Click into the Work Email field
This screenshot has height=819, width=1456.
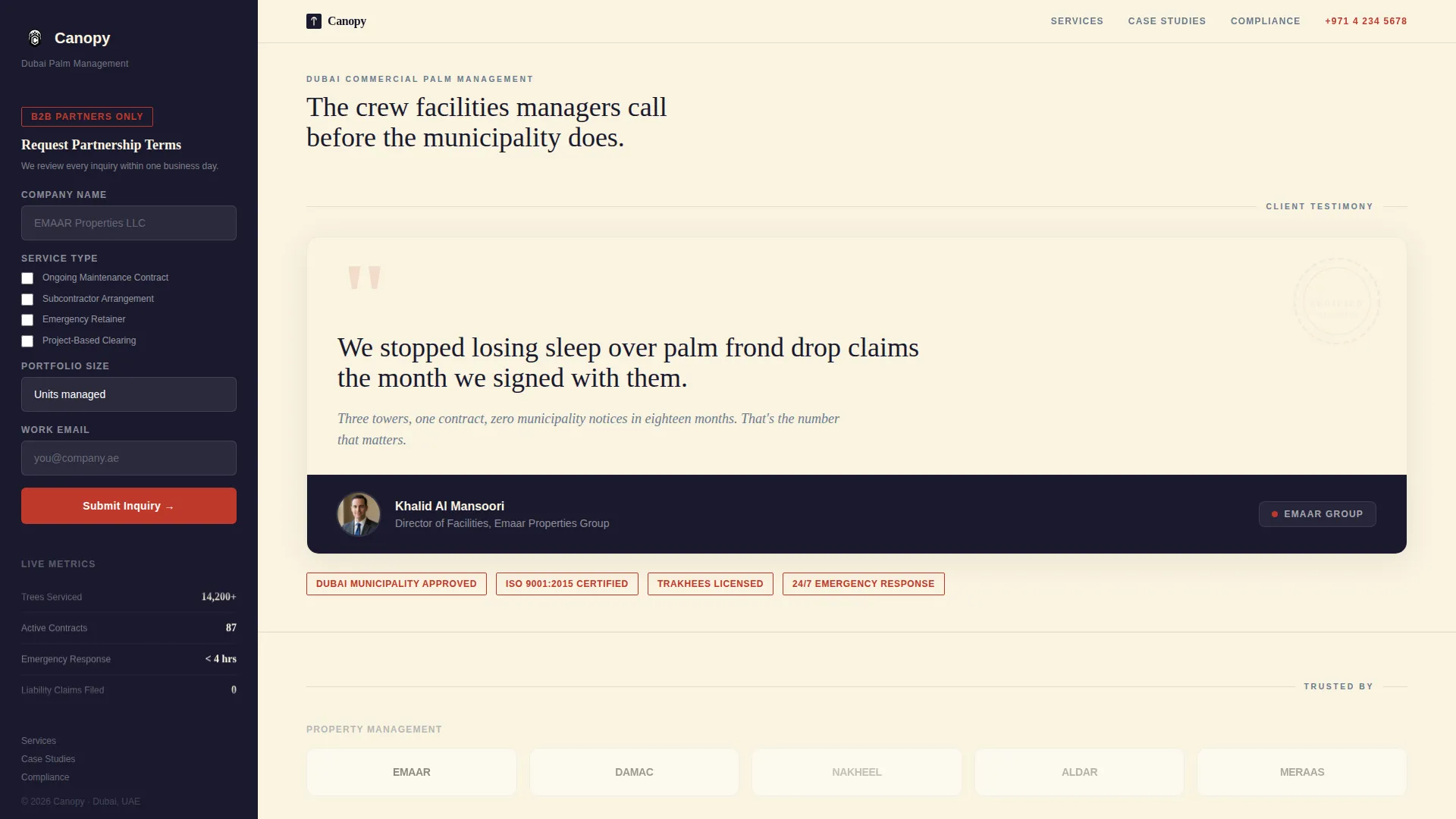(x=129, y=458)
